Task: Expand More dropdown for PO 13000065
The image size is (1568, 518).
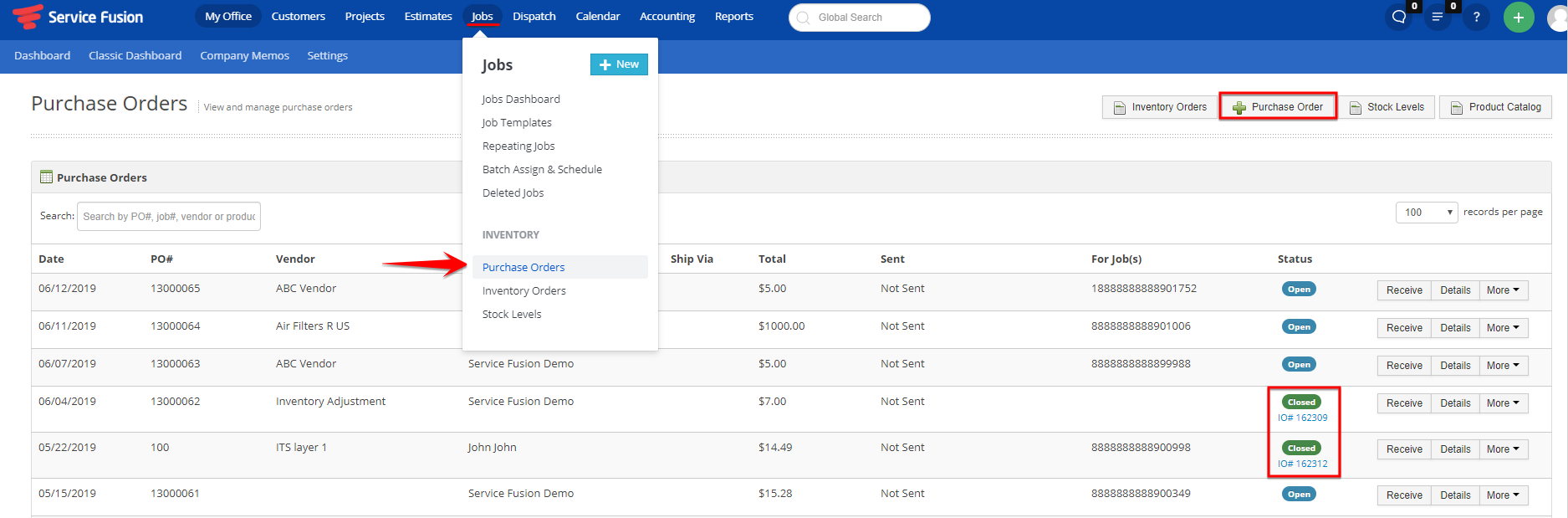Action: (1503, 290)
